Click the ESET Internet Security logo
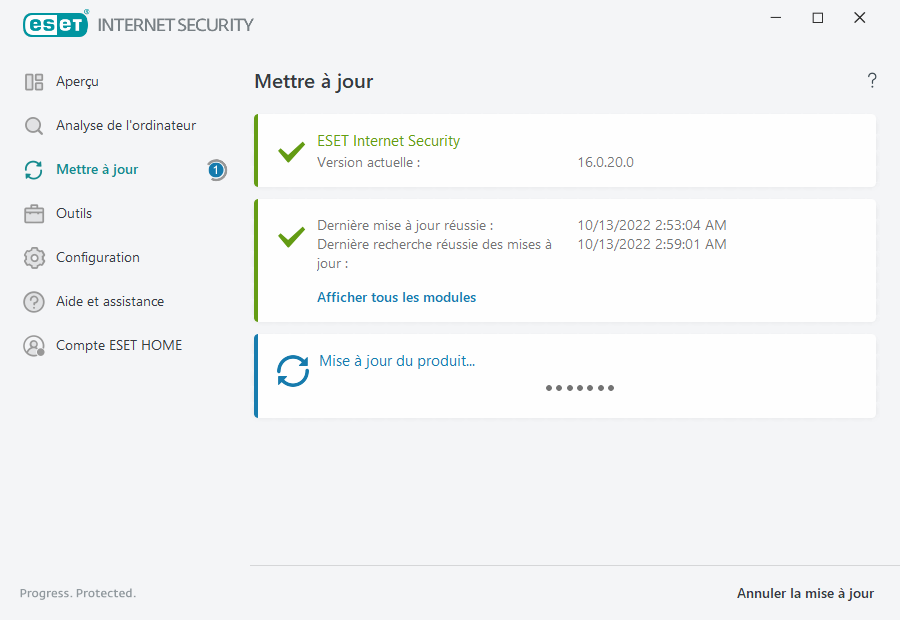 point(138,24)
